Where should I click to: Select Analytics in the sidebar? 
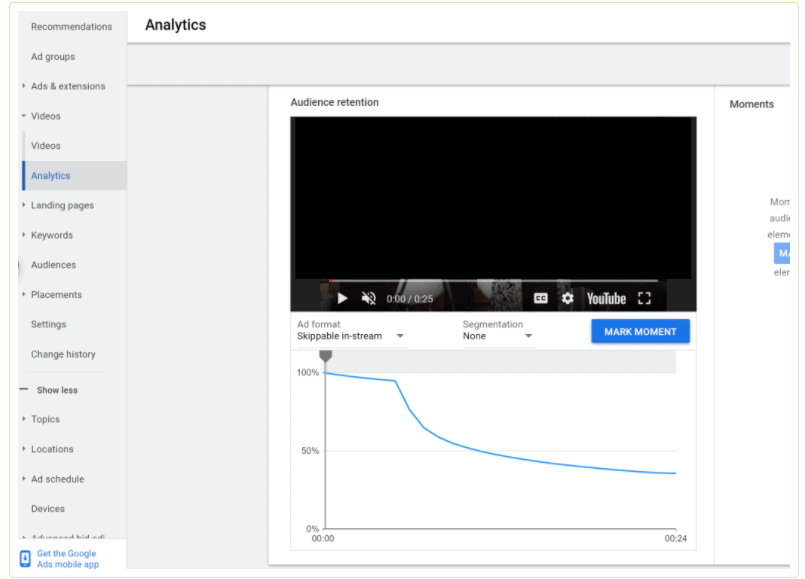coord(51,176)
